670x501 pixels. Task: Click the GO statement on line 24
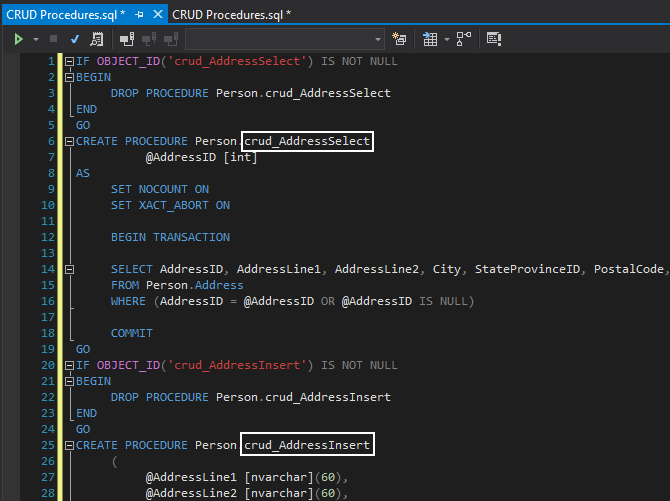click(x=83, y=430)
